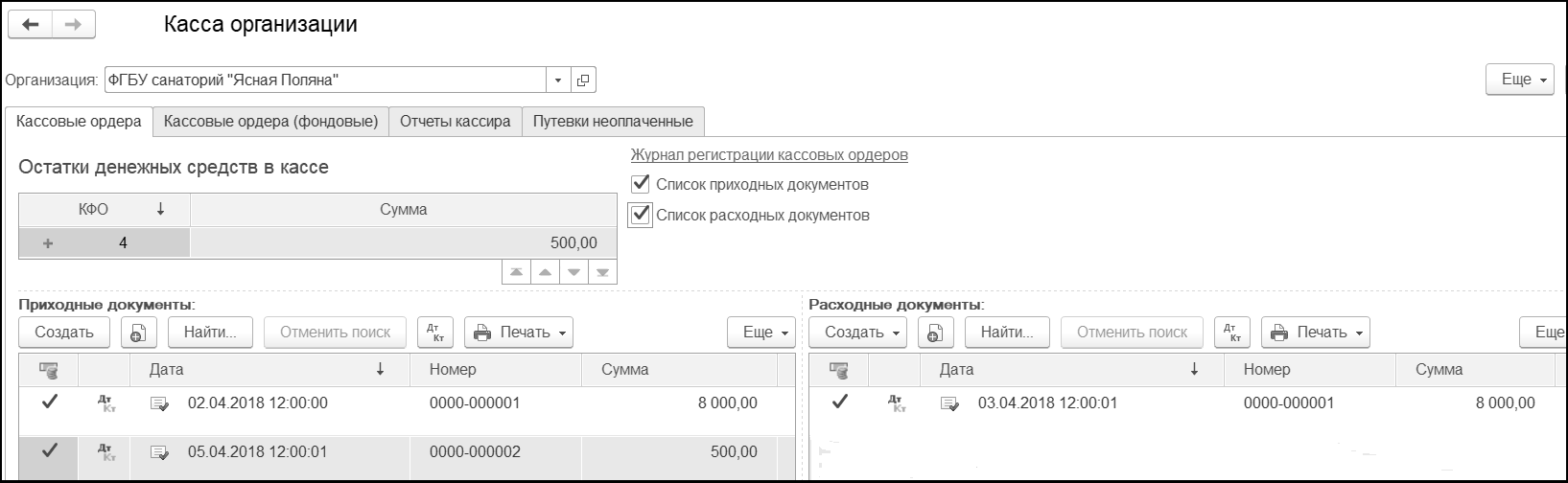Click Создать button for incoming documents
This screenshot has width=1568, height=483.
tap(64, 333)
